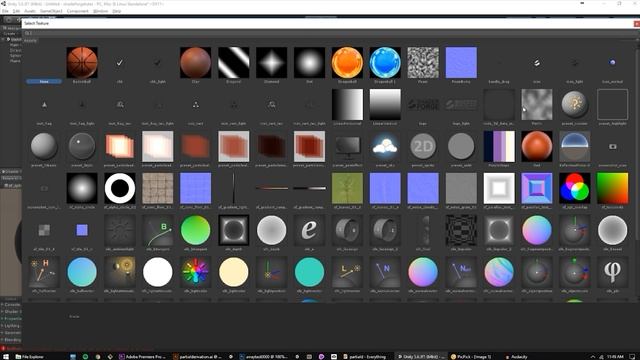This screenshot has height=360, width=640.
Task: Choose the B bitangent curve node icon
Action: tap(158, 230)
